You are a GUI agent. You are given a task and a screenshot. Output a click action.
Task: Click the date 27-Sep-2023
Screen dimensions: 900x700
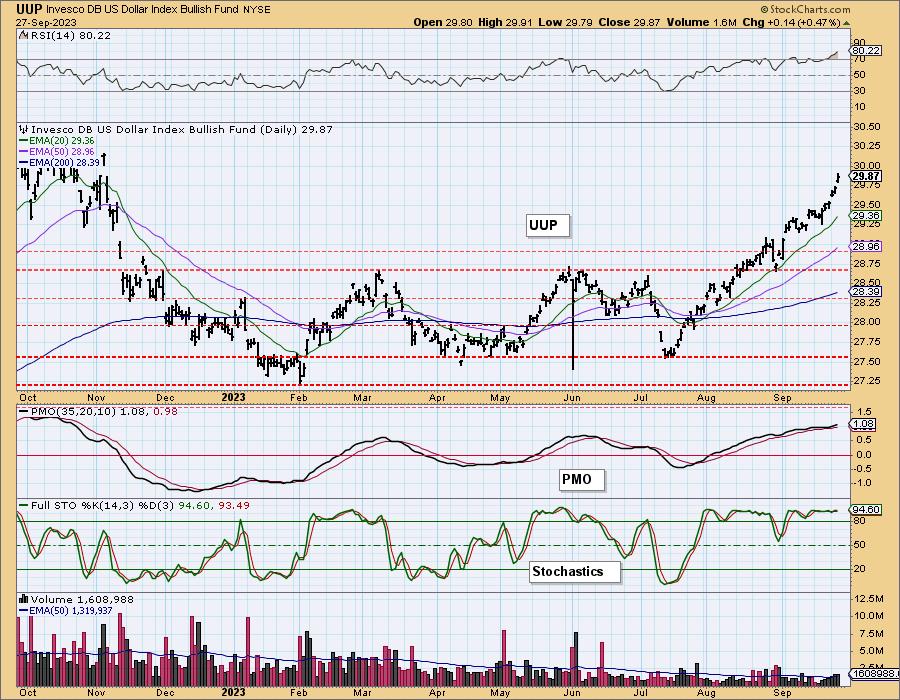click(x=44, y=22)
